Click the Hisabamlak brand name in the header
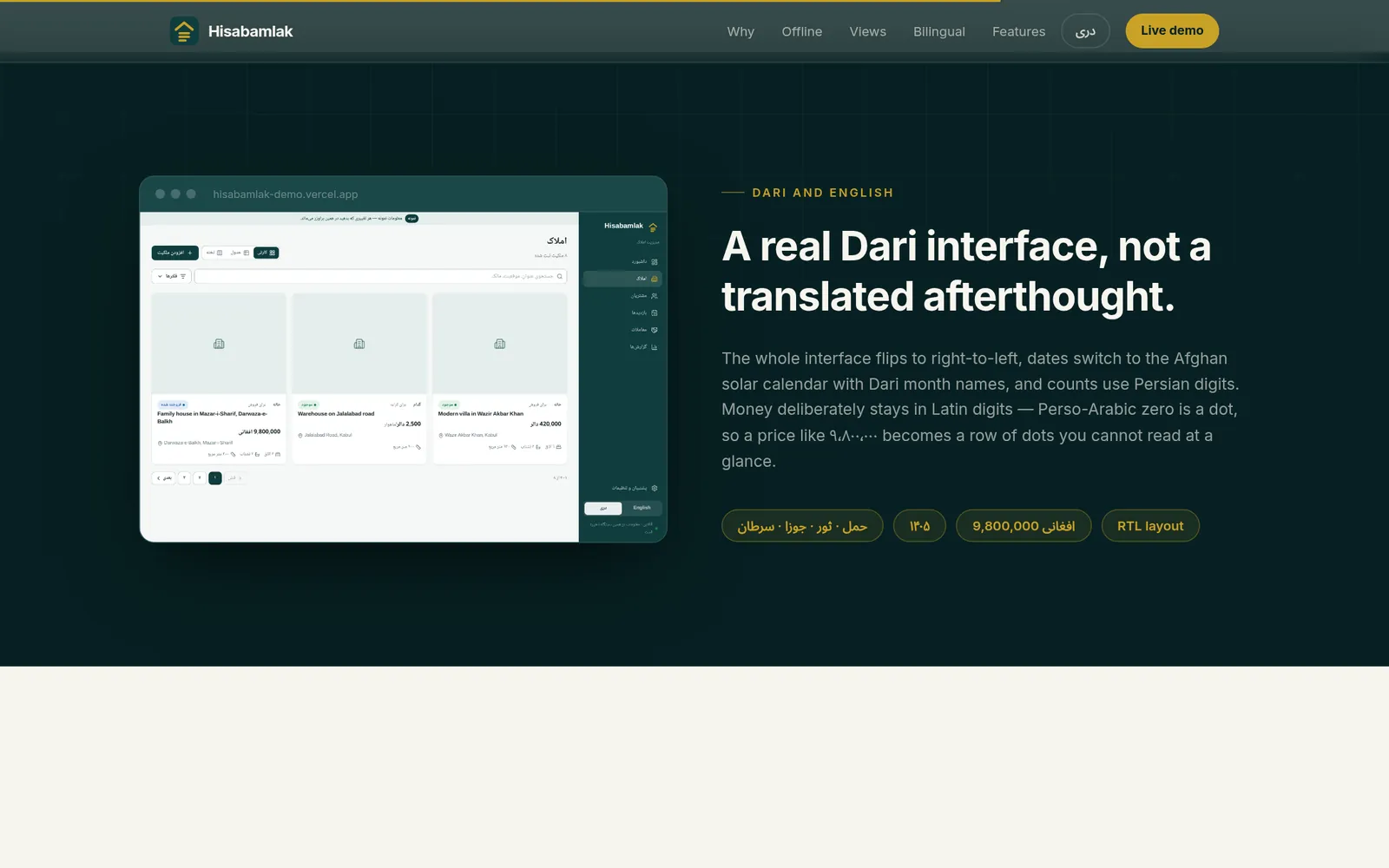Image resolution: width=1389 pixels, height=868 pixels. pyautogui.click(x=250, y=31)
